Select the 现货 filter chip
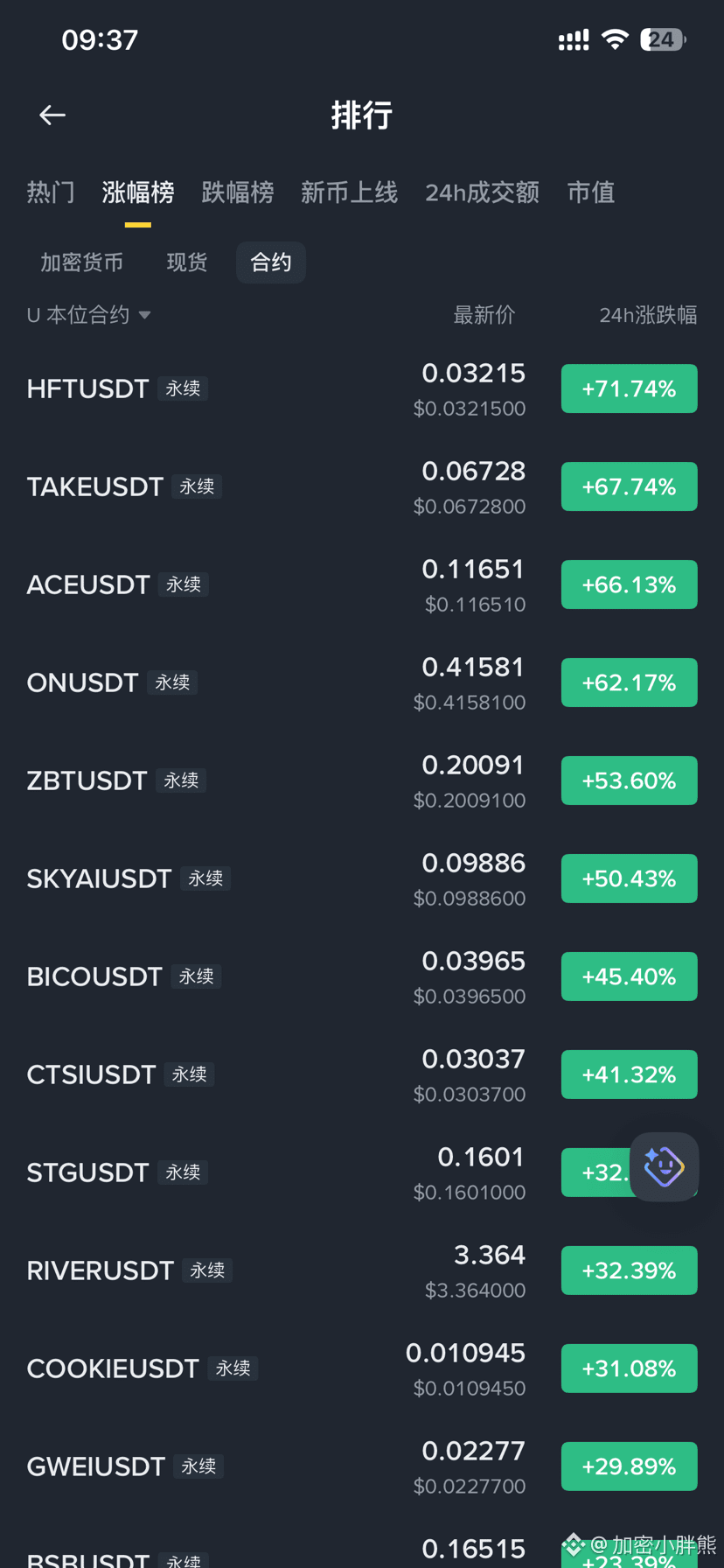 [187, 262]
